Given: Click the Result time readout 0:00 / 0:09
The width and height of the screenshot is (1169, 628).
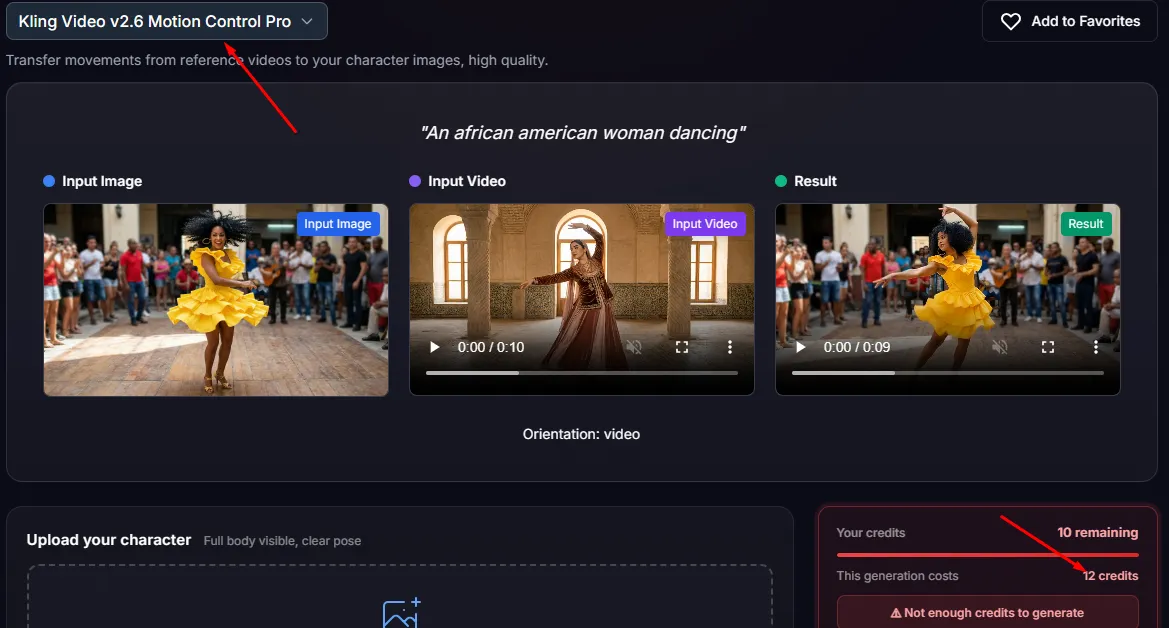Looking at the screenshot, I should pos(857,347).
